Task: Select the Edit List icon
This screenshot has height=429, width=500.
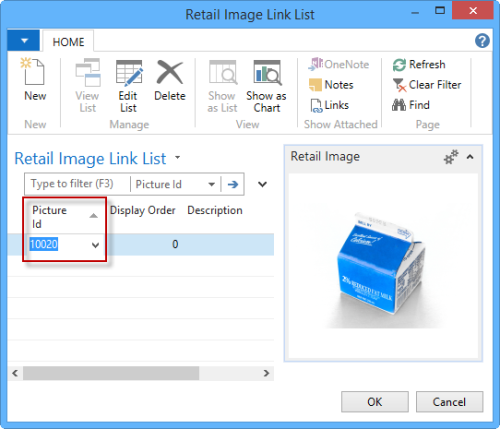Action: point(129,72)
